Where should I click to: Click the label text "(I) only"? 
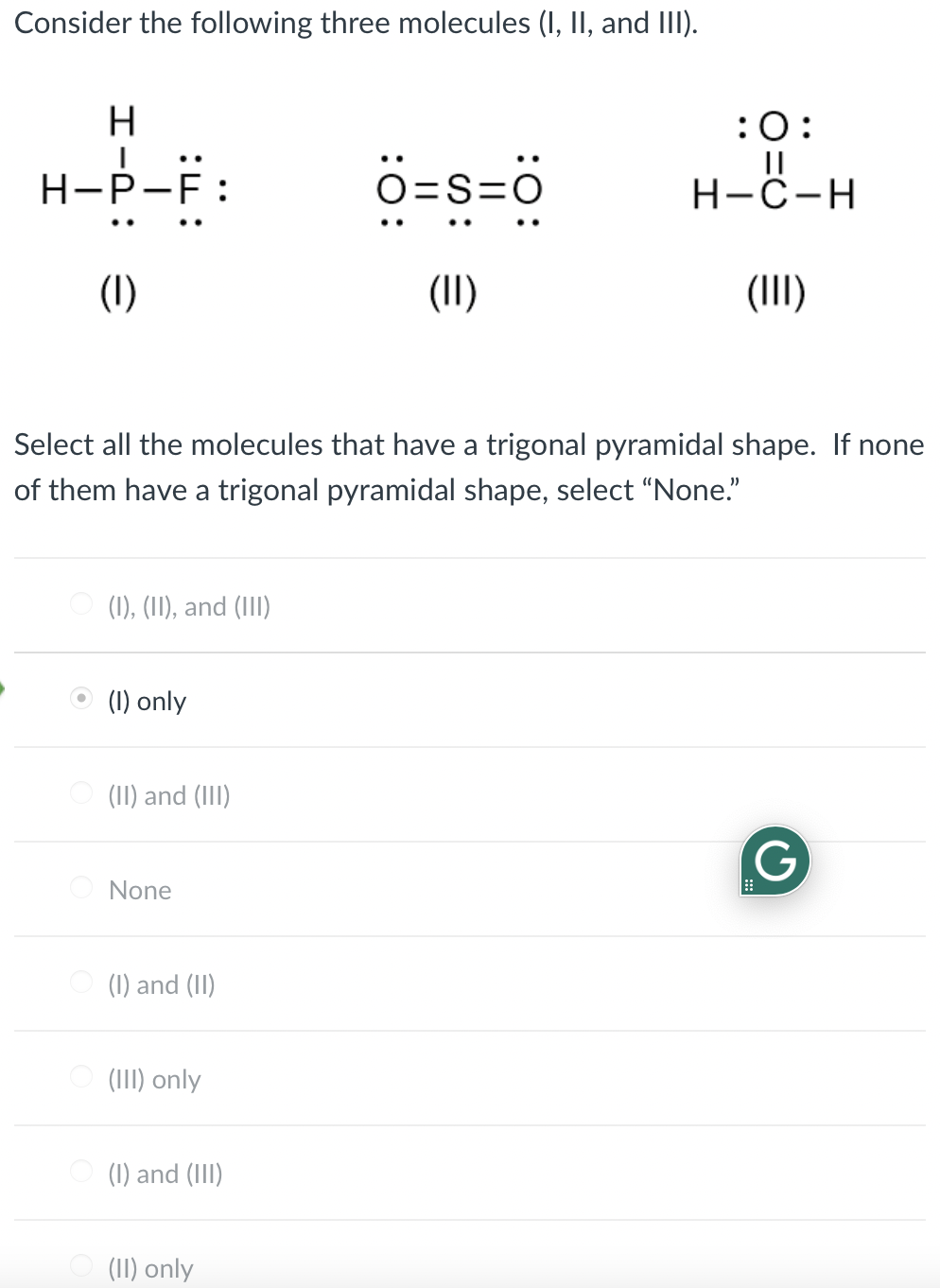(x=147, y=701)
